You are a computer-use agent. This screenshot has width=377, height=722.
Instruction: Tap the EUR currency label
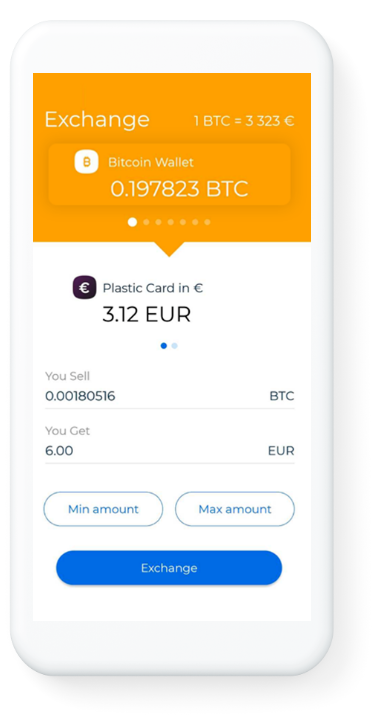tap(281, 450)
